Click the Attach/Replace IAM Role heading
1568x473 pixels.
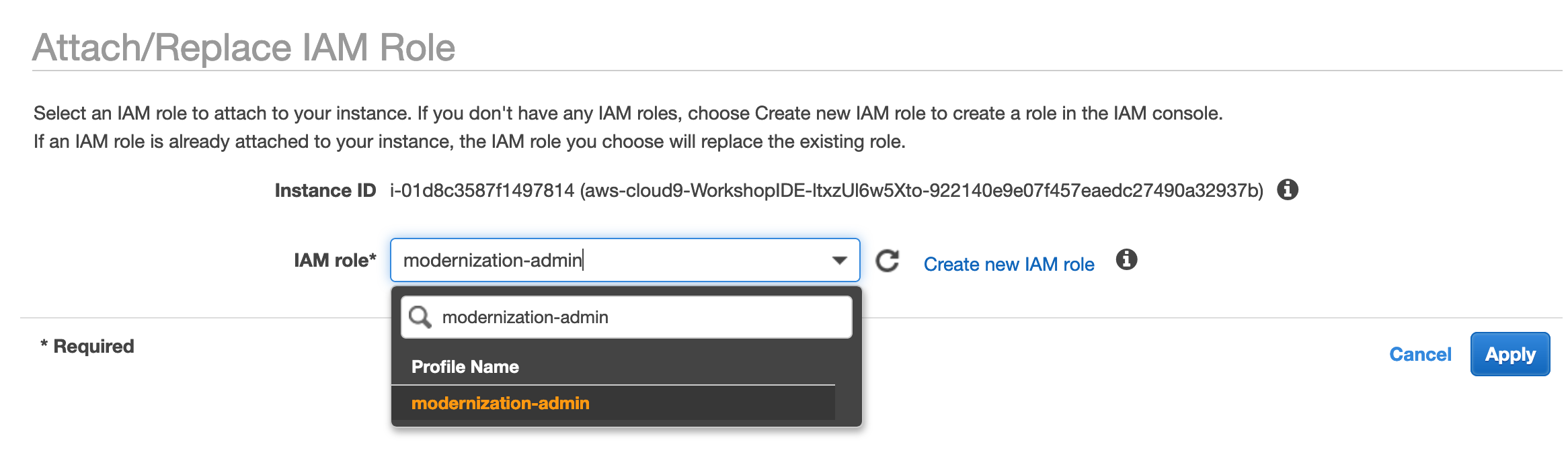coord(244,48)
